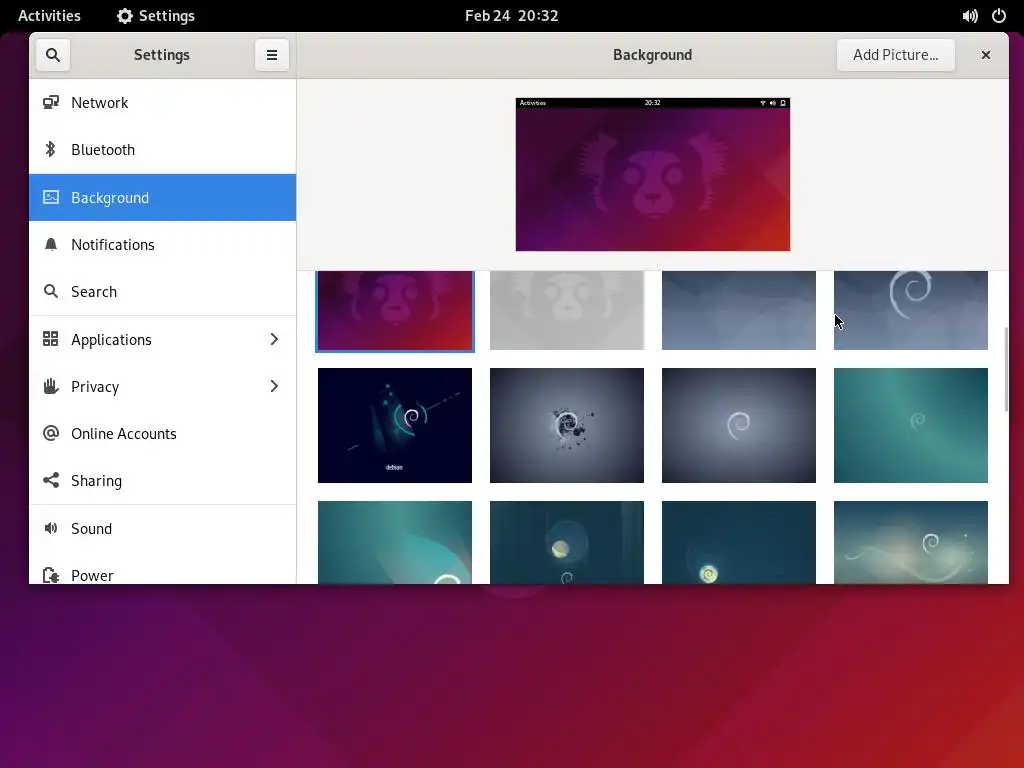This screenshot has height=768, width=1024.
Task: Open the power menu in top bar
Action: click(x=999, y=16)
